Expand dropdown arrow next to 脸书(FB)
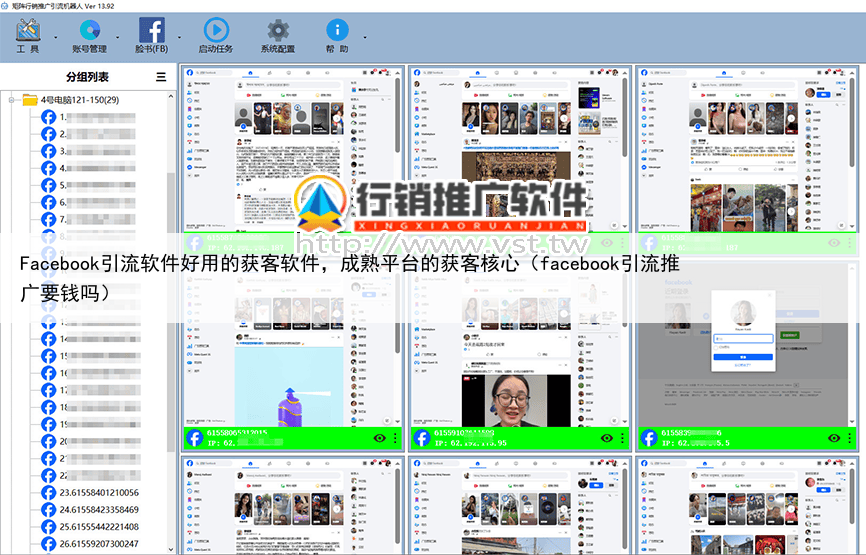866x555 pixels. coord(179,38)
